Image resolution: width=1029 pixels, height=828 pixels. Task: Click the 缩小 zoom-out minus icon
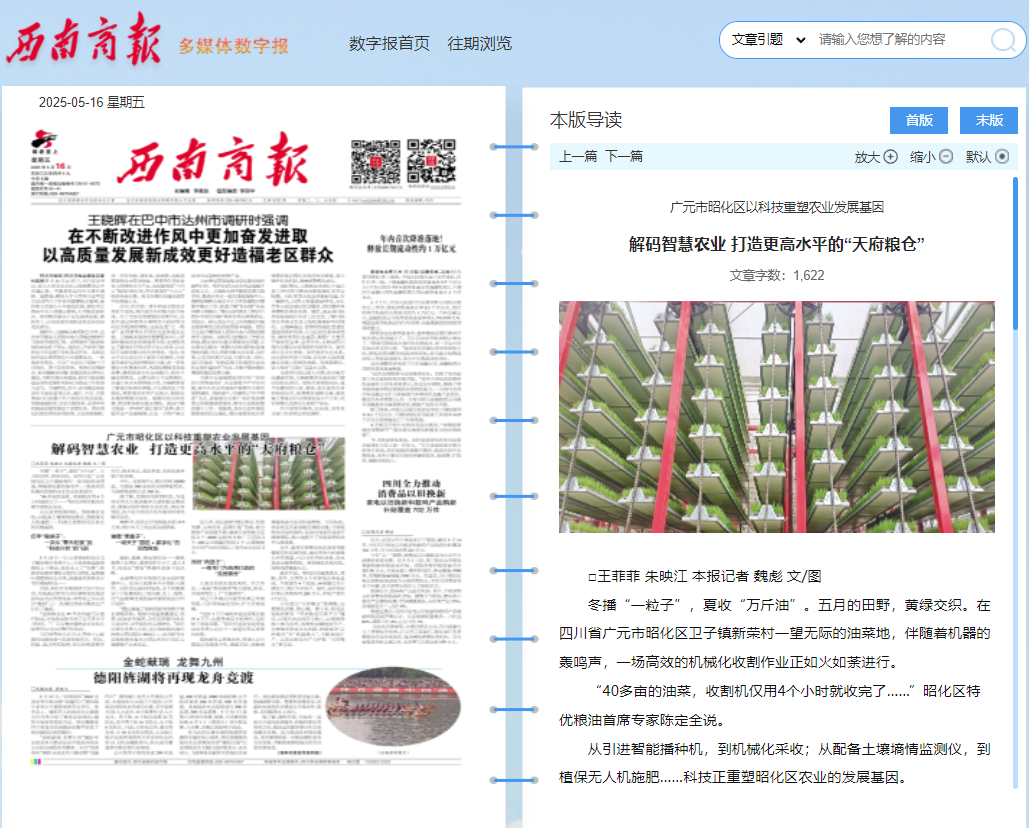point(945,157)
